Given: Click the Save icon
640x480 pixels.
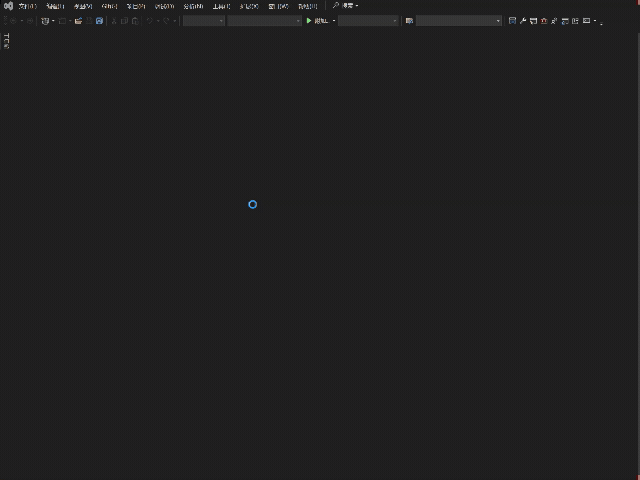Looking at the screenshot, I should tap(89, 21).
